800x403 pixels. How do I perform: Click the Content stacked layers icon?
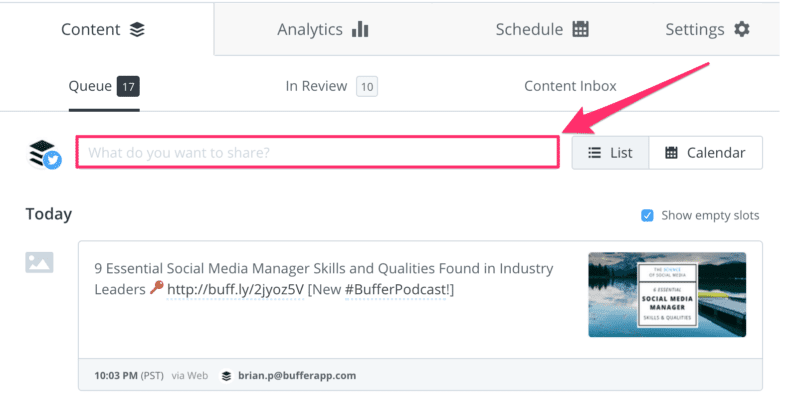point(137,30)
